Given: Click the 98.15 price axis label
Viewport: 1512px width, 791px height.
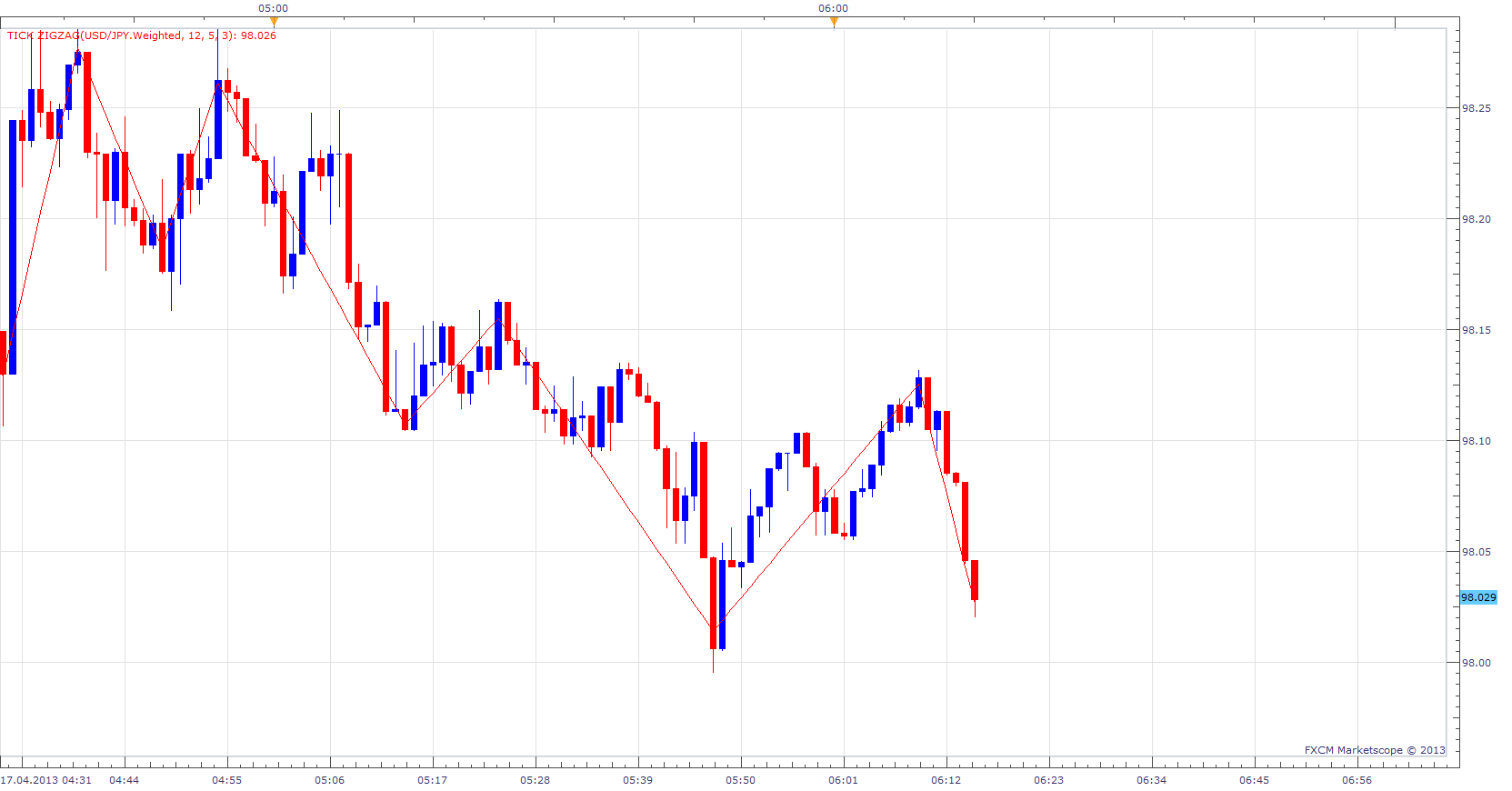Looking at the screenshot, I should coord(1476,330).
